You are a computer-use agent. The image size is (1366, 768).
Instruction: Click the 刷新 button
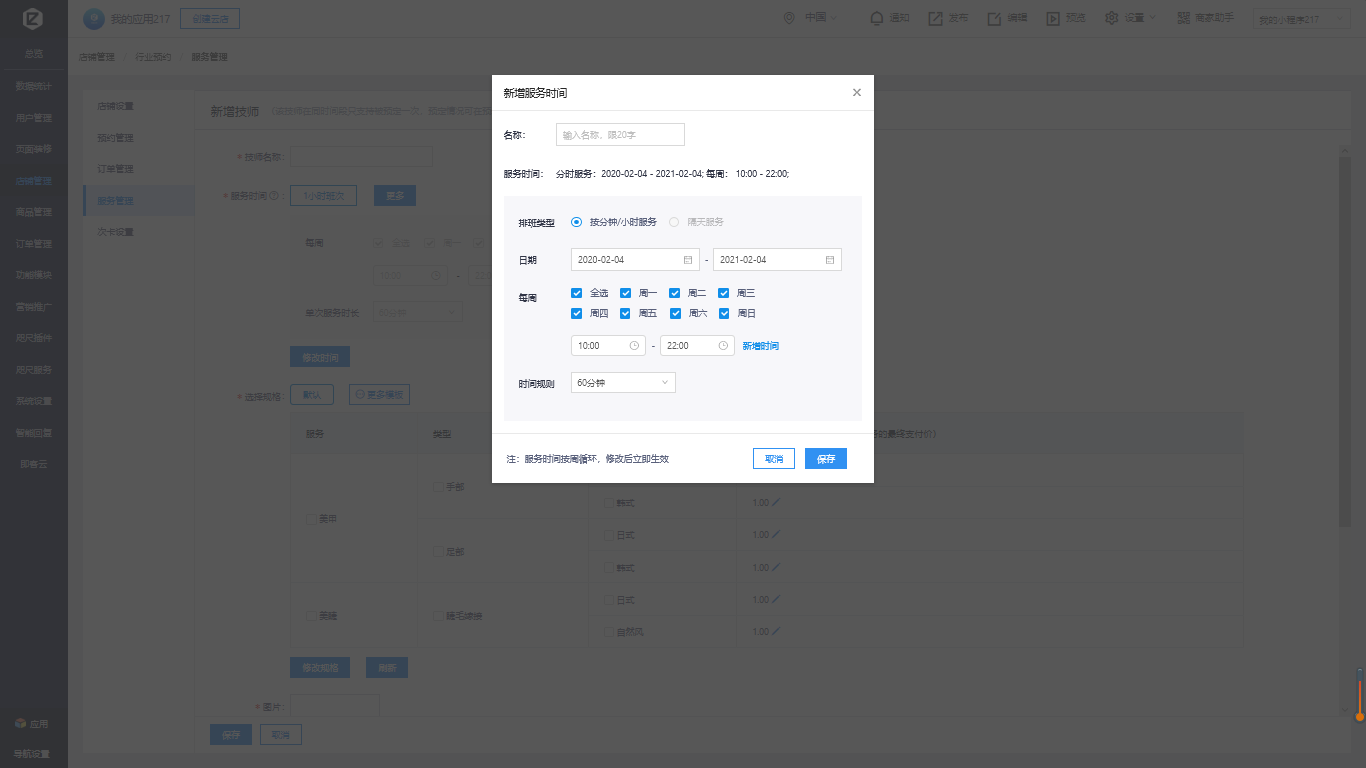(x=387, y=668)
